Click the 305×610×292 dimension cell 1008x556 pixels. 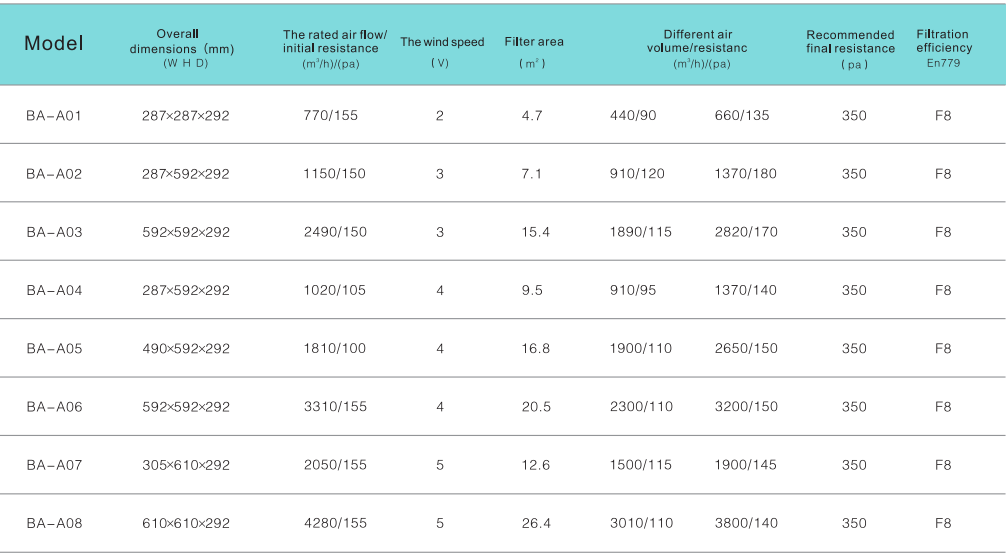tap(186, 465)
